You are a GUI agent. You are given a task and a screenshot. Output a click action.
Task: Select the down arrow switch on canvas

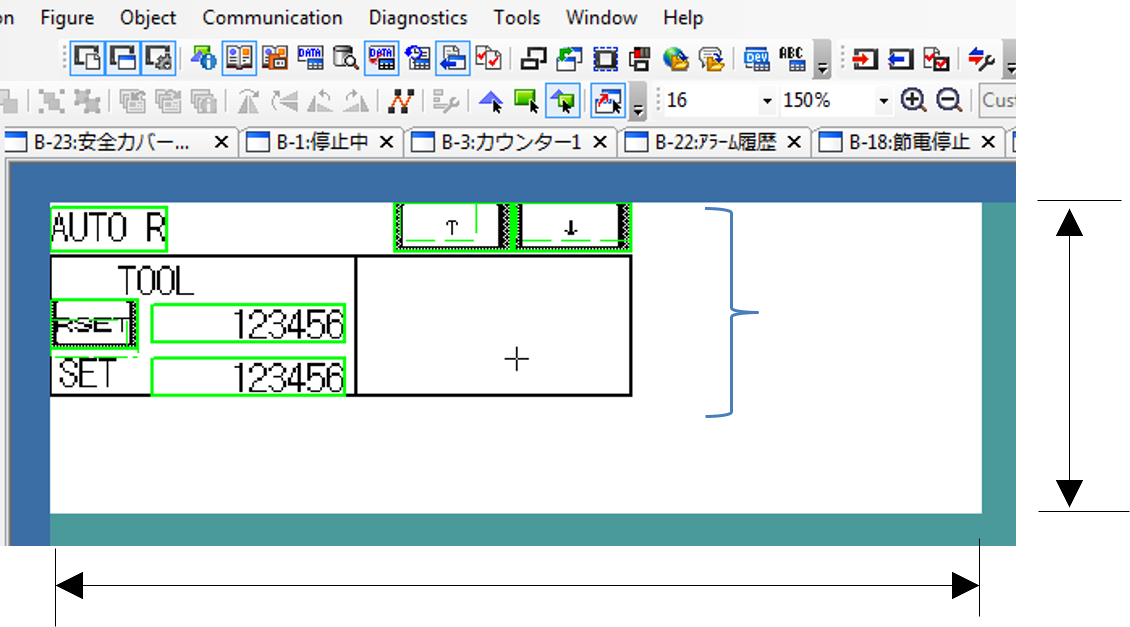pos(571,227)
